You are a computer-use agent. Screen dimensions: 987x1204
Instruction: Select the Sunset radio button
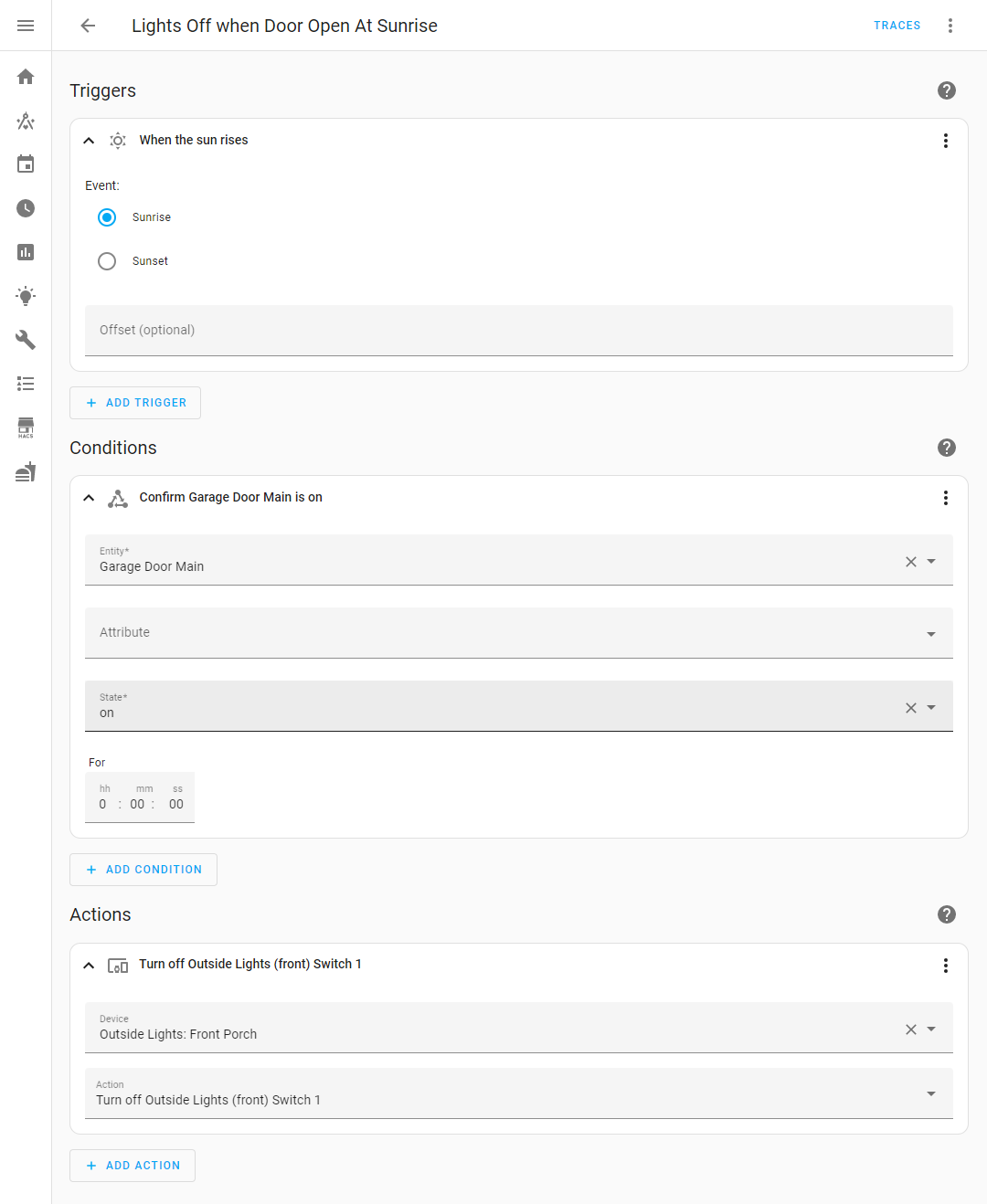(x=107, y=260)
